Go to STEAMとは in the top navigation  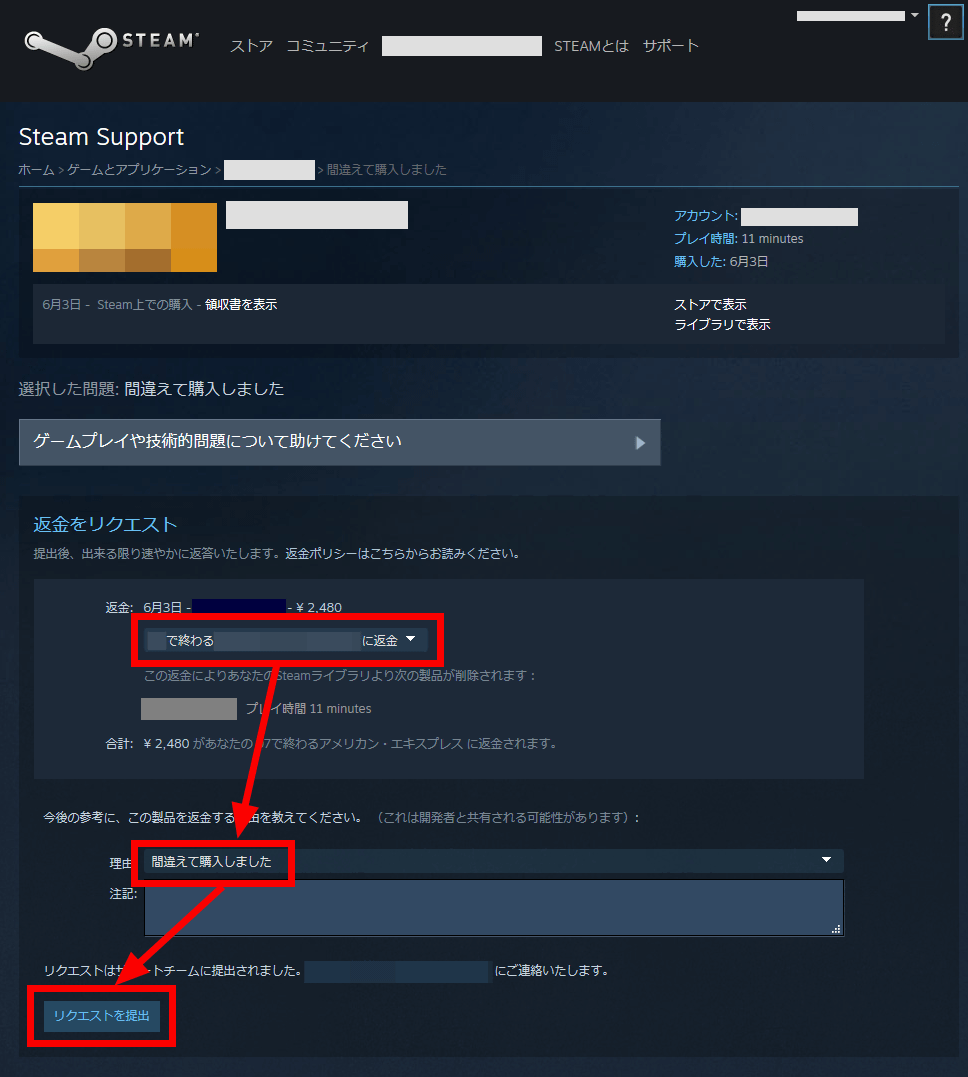(591, 46)
